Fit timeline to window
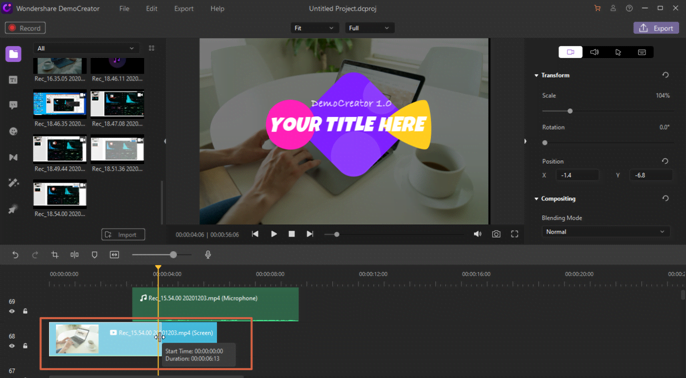Image resolution: width=686 pixels, height=378 pixels. (114, 255)
